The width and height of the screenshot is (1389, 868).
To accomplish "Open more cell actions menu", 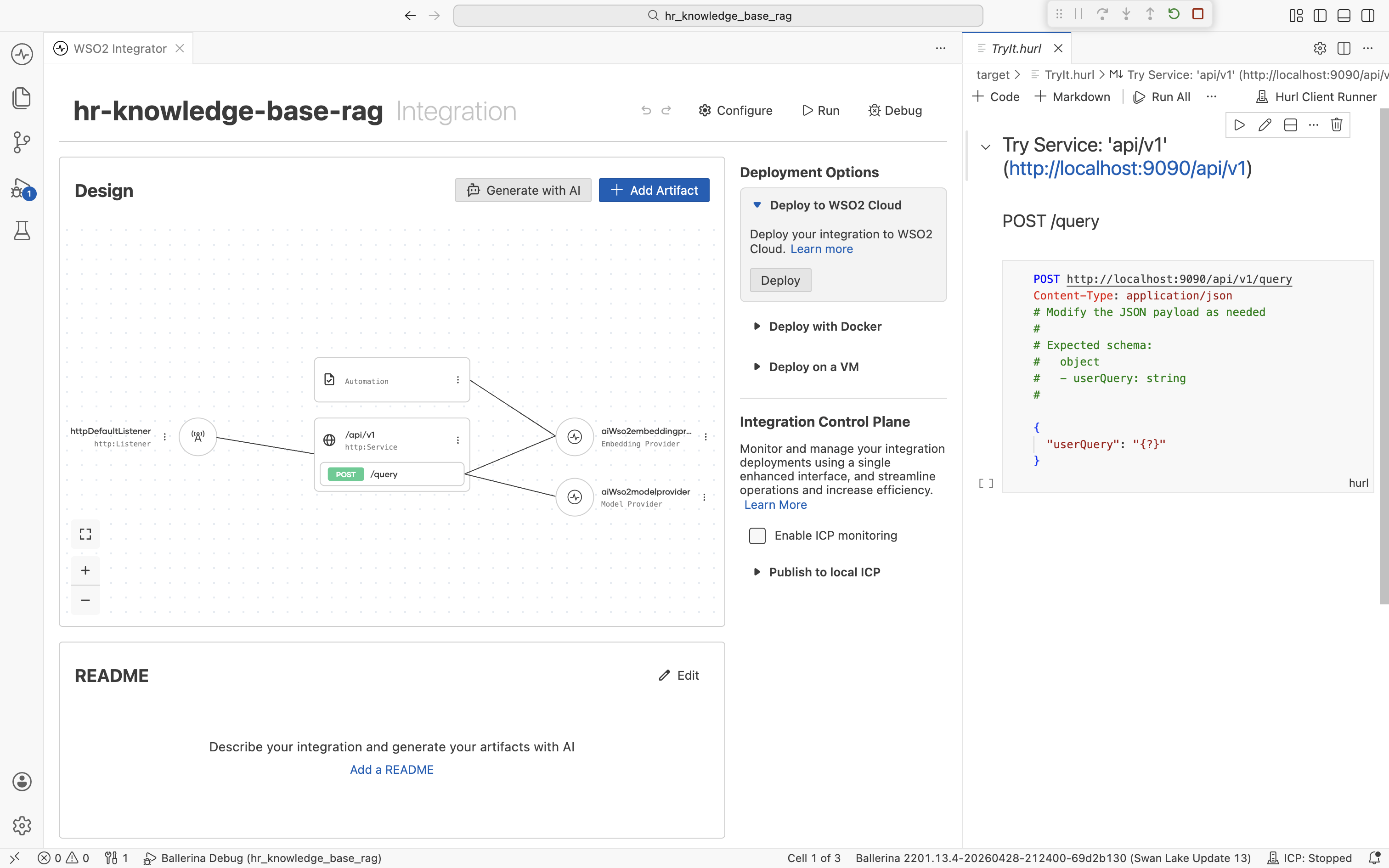I will pos(1314,125).
